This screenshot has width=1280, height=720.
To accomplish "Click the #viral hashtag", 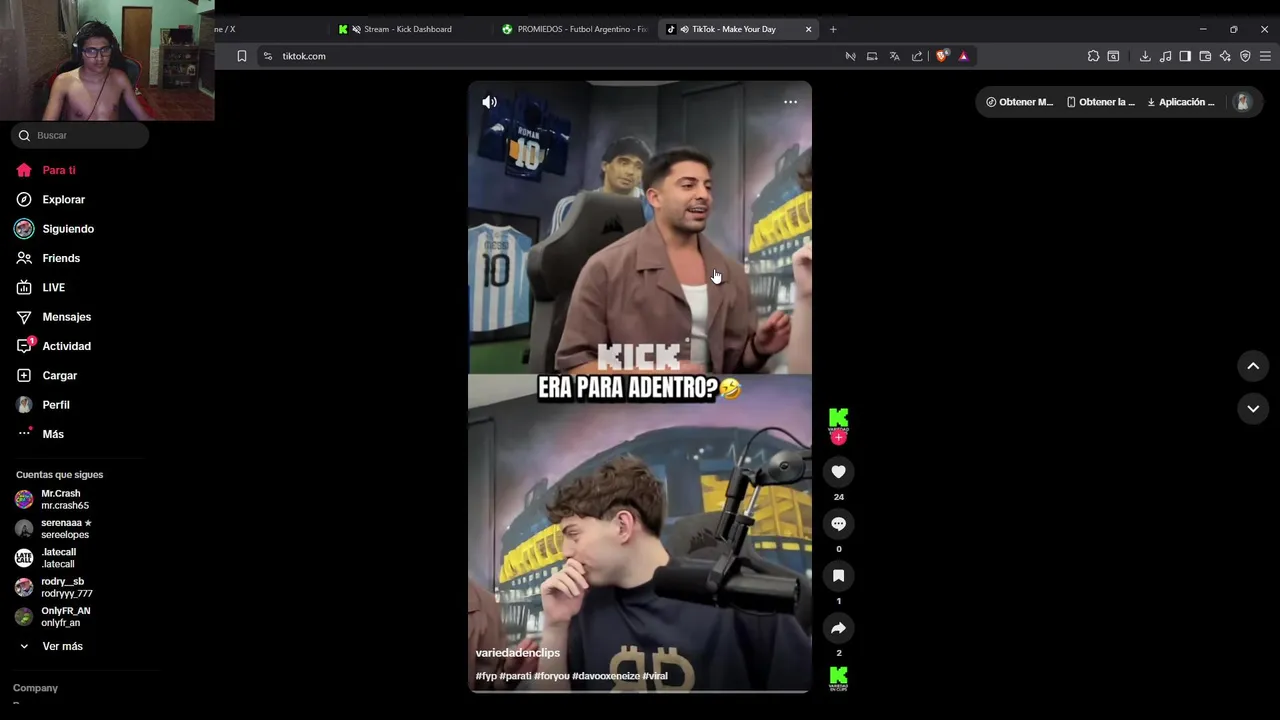I will pyautogui.click(x=655, y=676).
